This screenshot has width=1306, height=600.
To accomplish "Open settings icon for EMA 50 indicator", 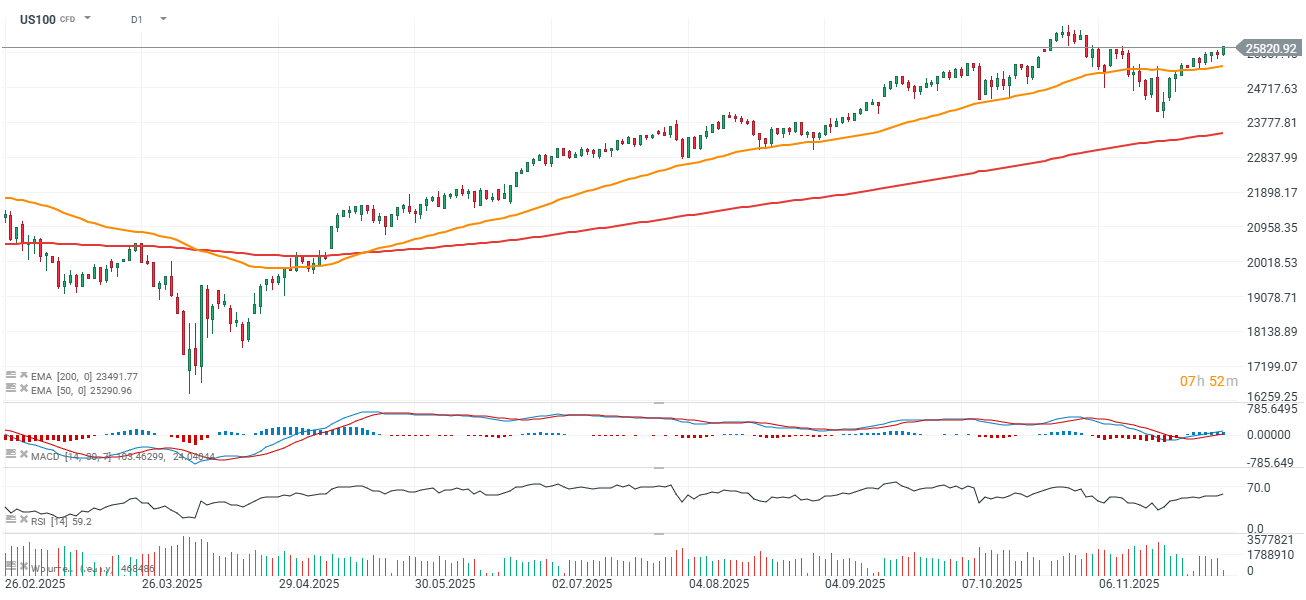I will point(10,389).
